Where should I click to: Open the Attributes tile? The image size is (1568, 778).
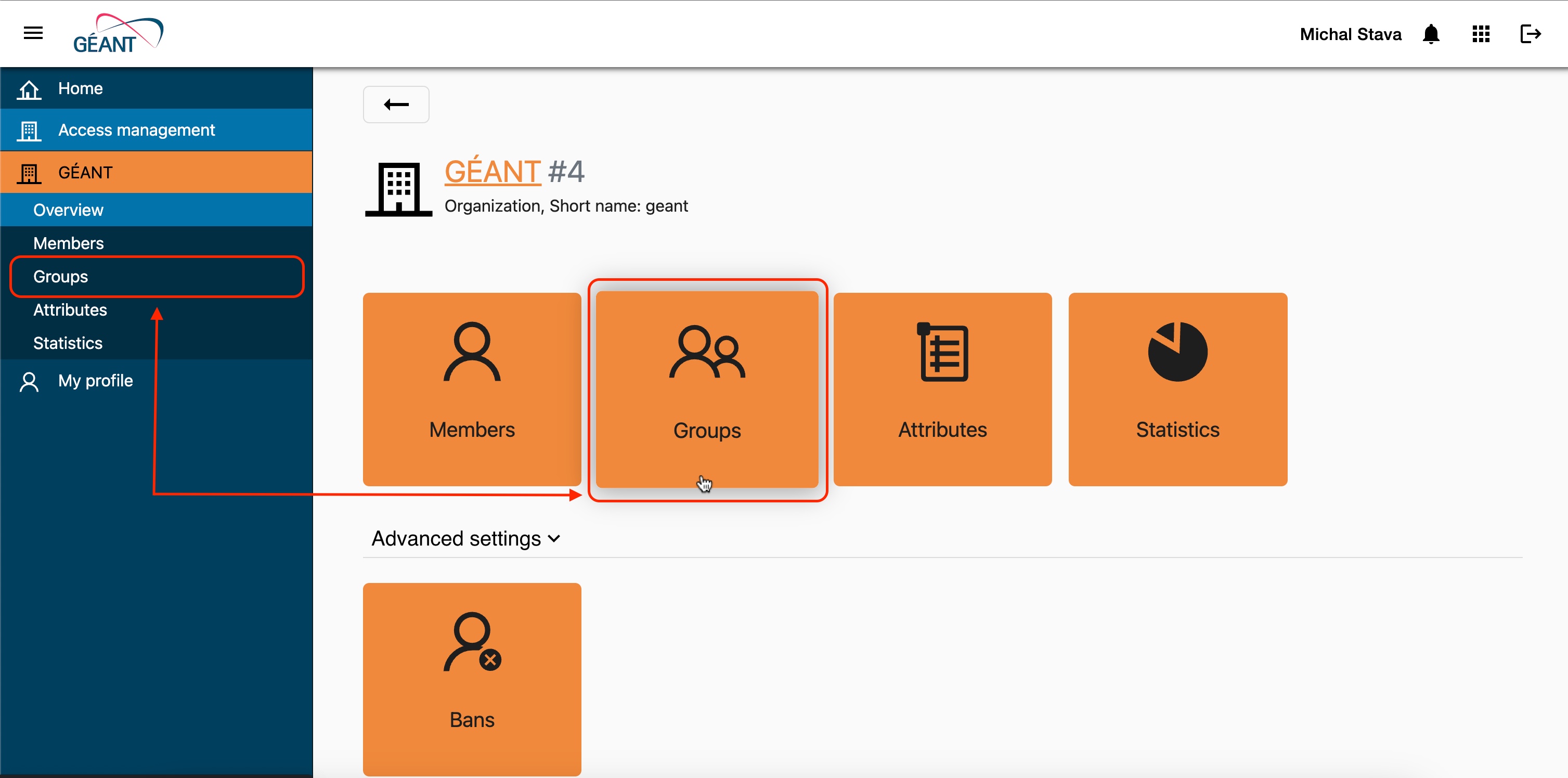[942, 389]
